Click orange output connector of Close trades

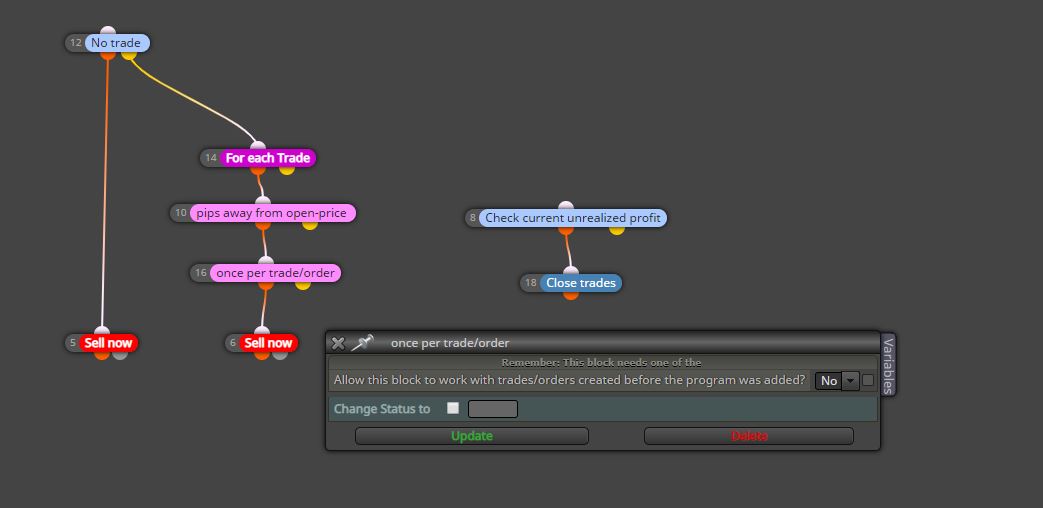pyautogui.click(x=571, y=295)
